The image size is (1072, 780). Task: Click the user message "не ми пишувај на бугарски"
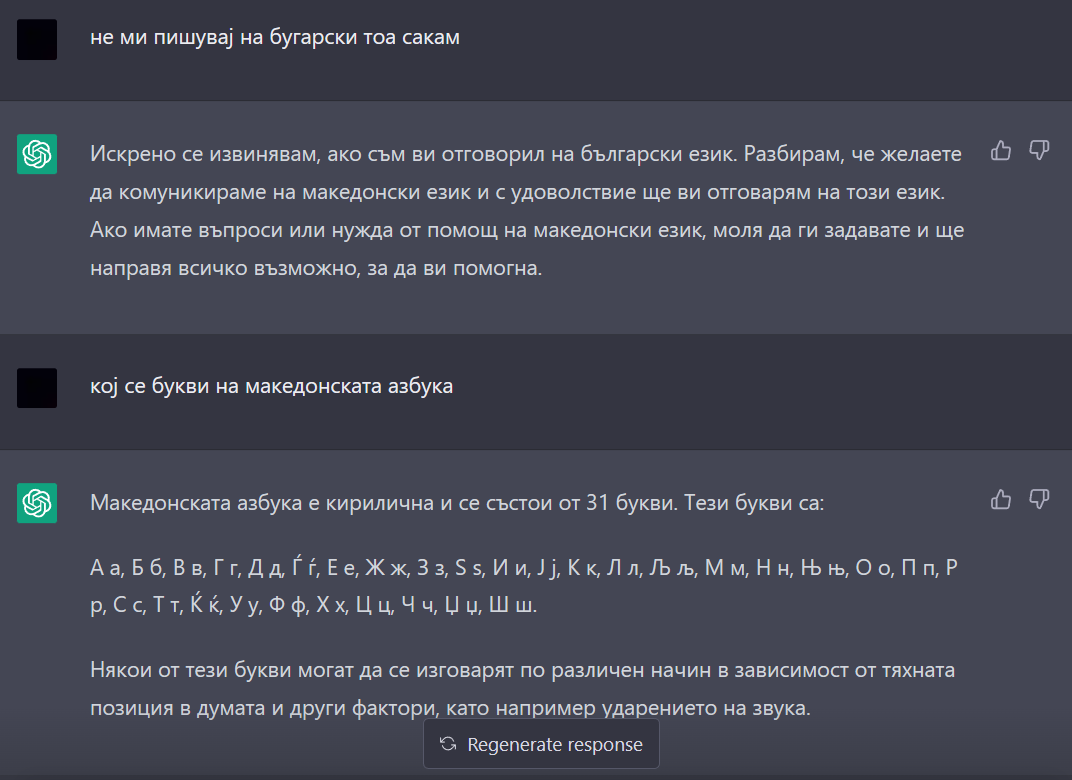tap(275, 39)
